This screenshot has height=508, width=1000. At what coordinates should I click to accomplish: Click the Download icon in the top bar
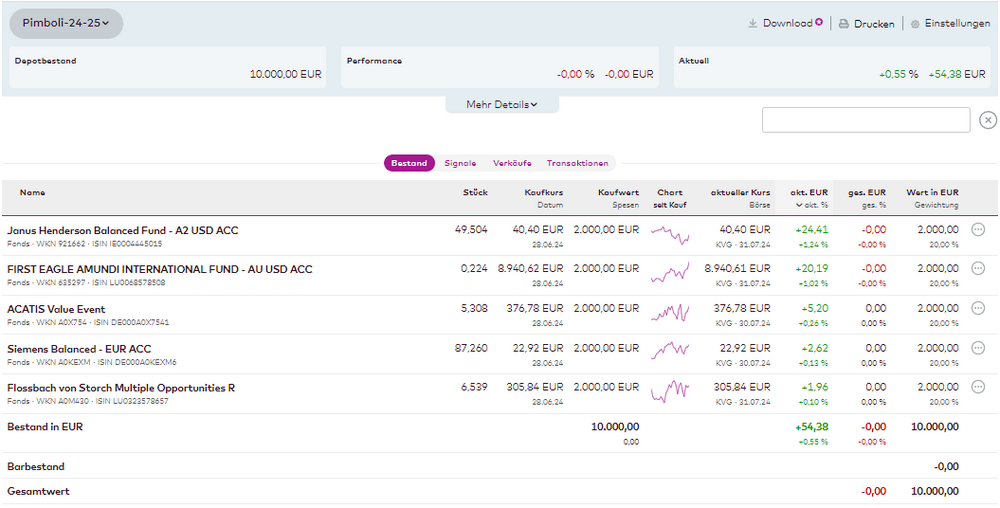coord(753,23)
